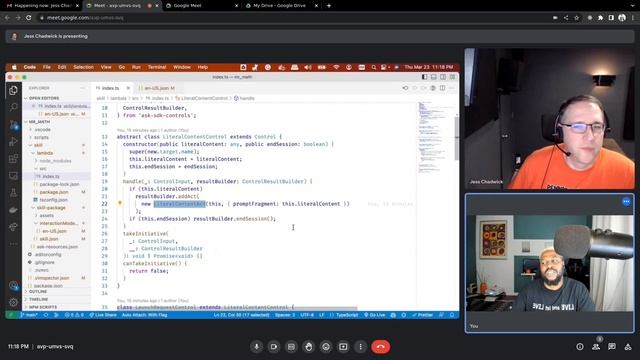
Task: Open .gitignore in the explorer
Action: 44,262
